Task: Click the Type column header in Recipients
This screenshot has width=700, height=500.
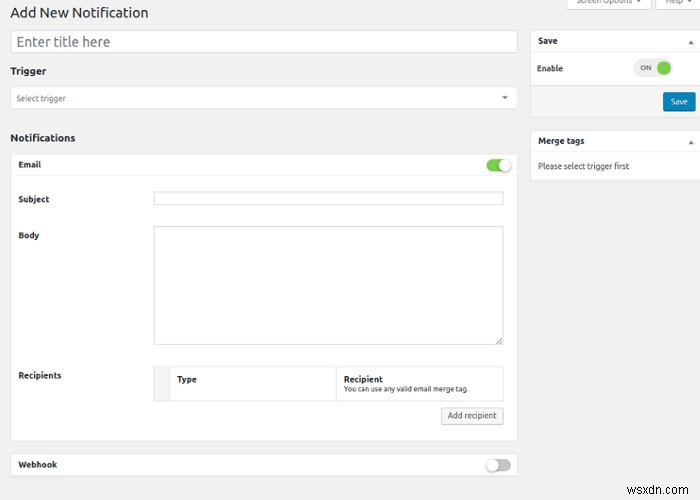Action: [x=187, y=380]
